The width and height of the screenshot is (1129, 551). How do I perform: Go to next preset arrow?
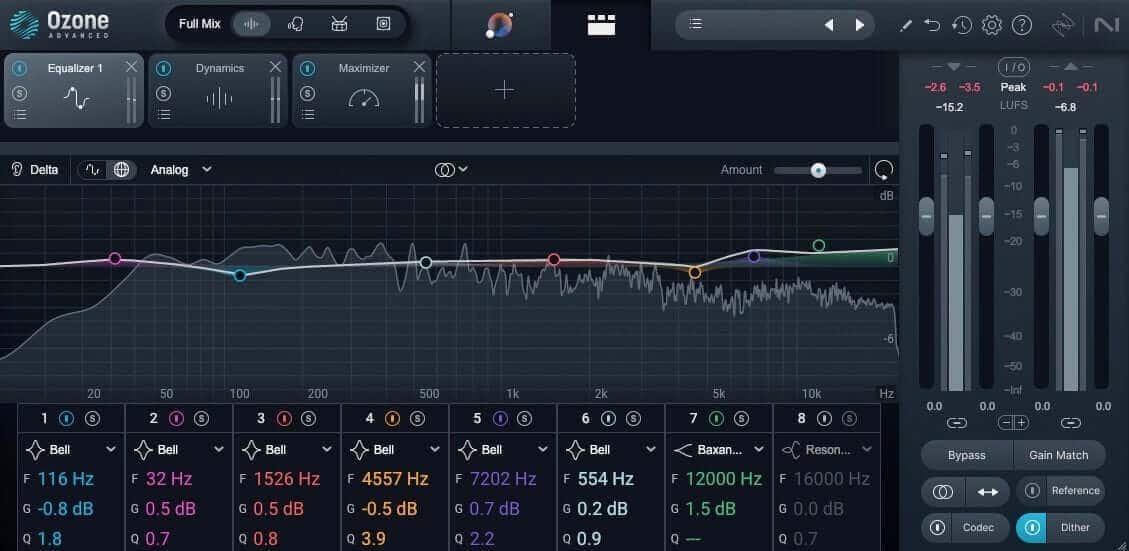click(x=860, y=25)
